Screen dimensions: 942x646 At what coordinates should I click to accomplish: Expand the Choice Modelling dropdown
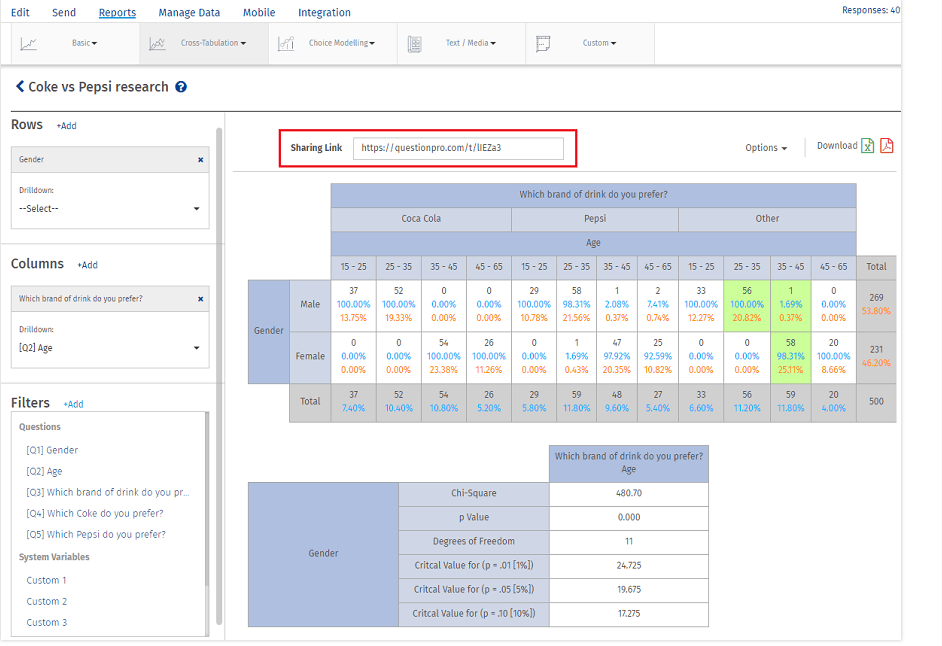[x=342, y=43]
